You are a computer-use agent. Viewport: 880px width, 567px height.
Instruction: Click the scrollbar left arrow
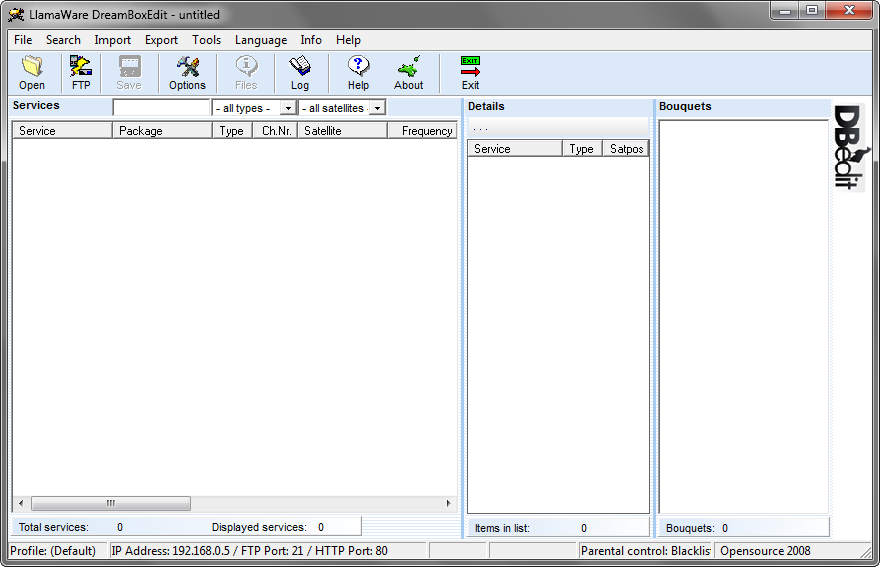click(21, 504)
